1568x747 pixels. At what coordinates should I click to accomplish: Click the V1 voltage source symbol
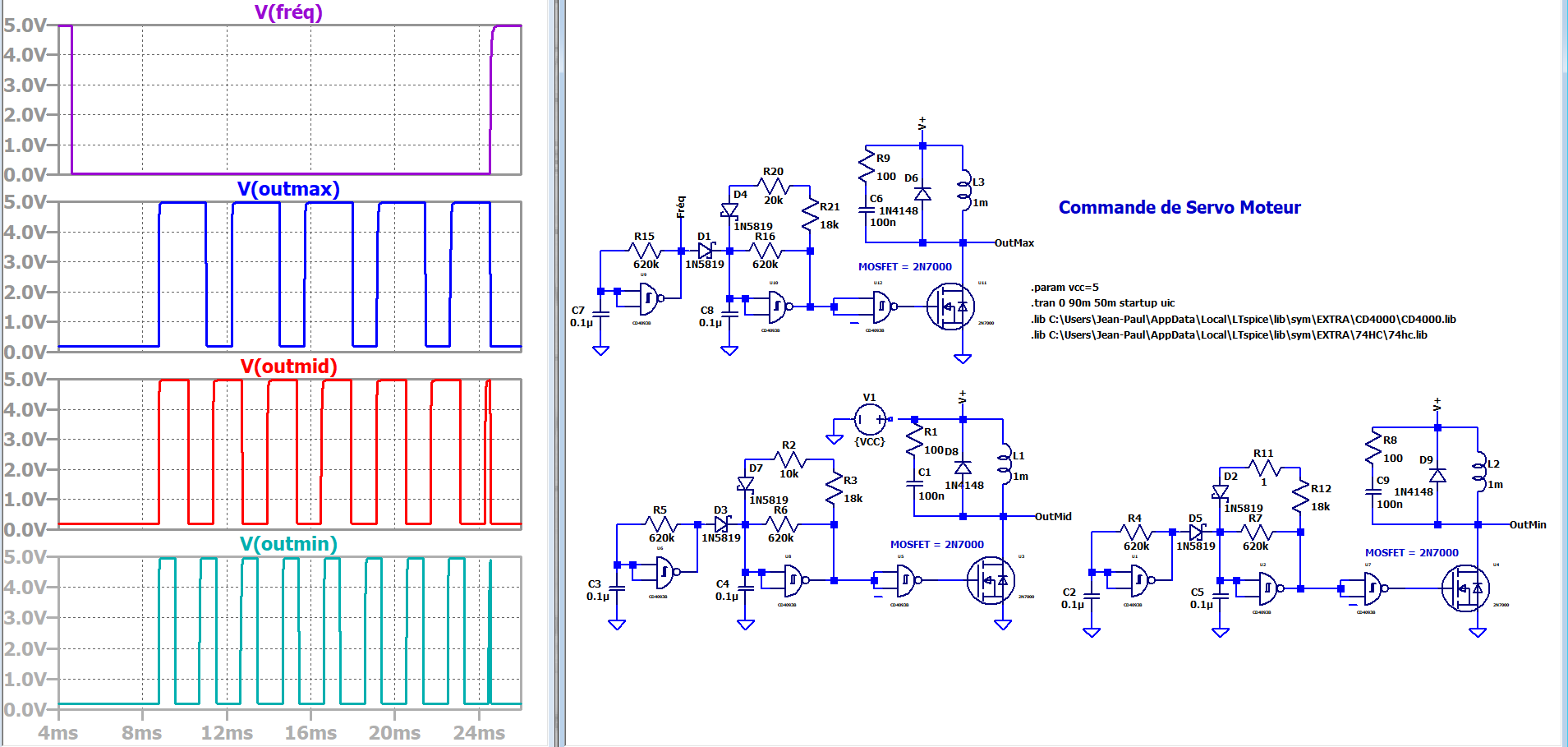[x=869, y=419]
